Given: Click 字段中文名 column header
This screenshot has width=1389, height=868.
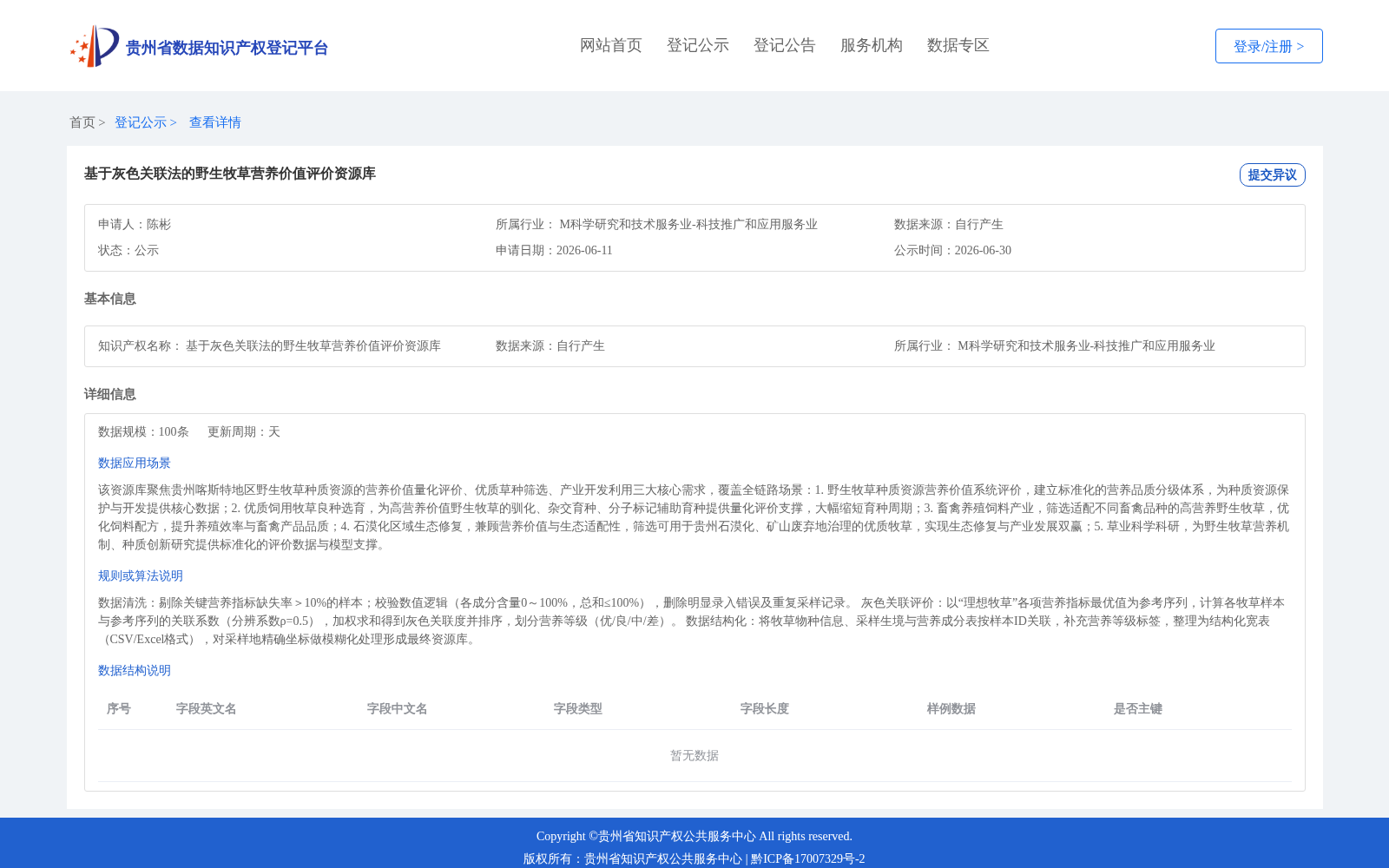Looking at the screenshot, I should [398, 708].
